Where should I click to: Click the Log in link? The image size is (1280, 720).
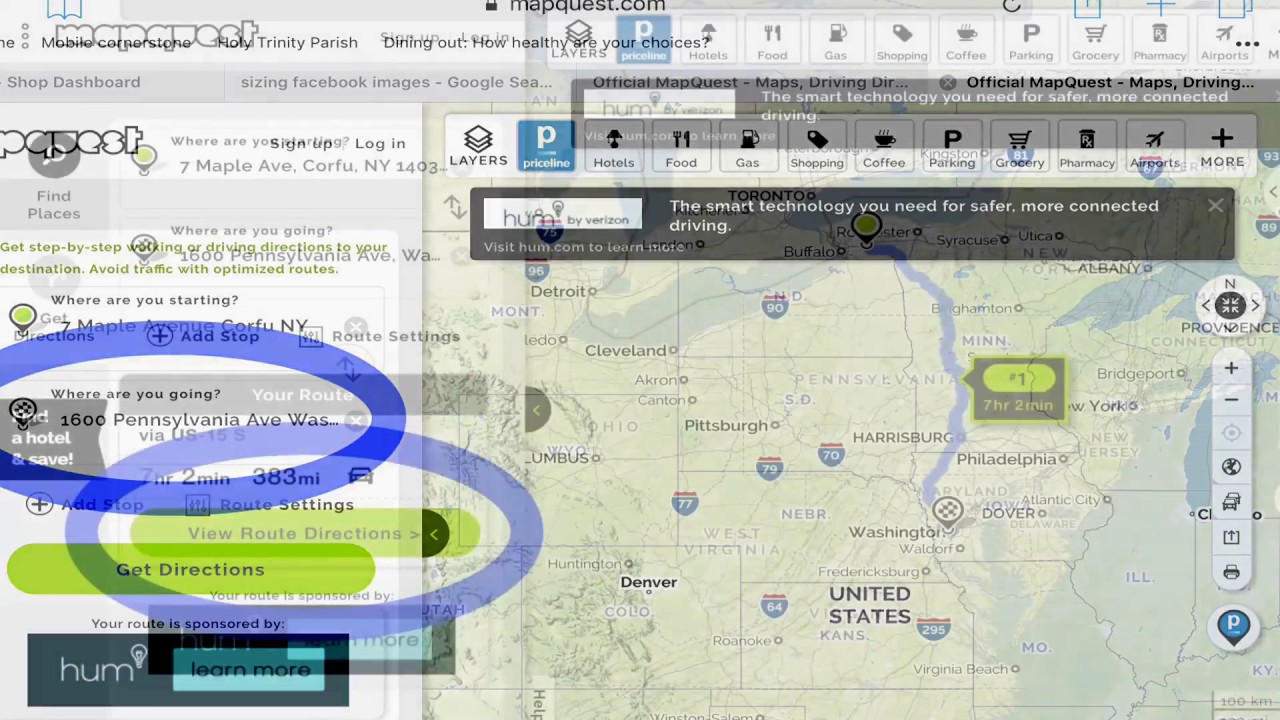coord(380,143)
